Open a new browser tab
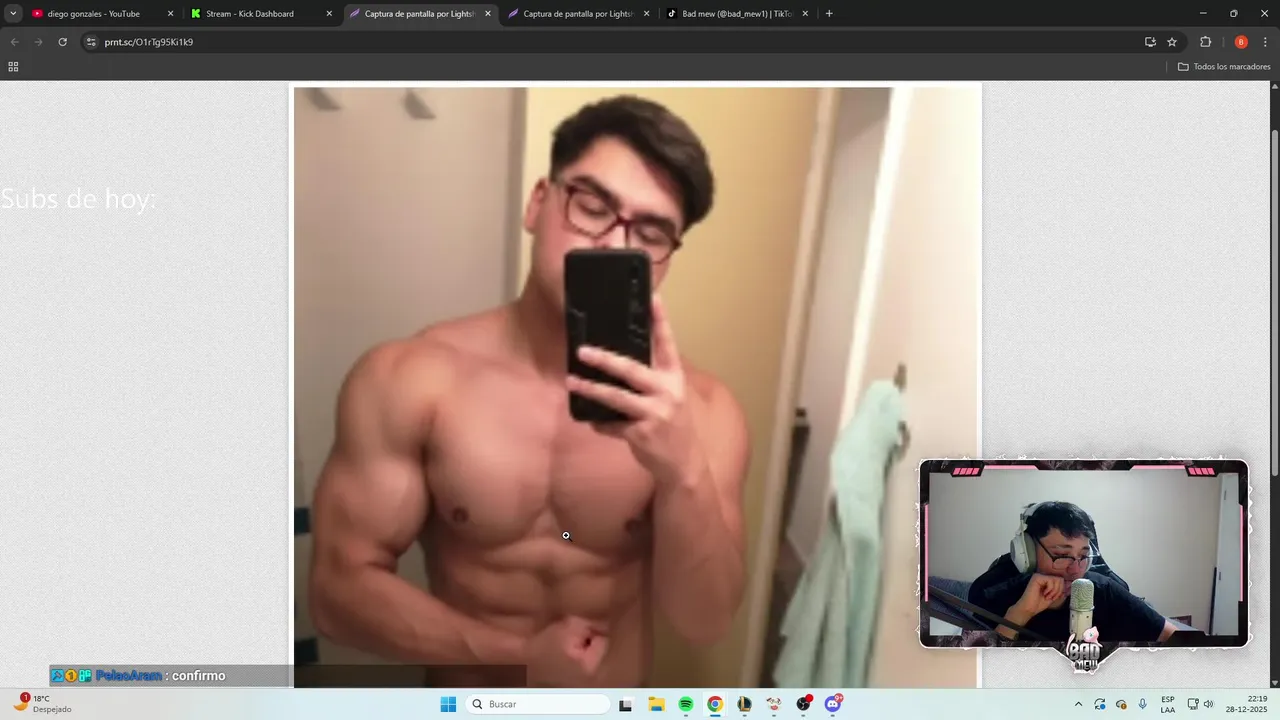 tap(829, 14)
